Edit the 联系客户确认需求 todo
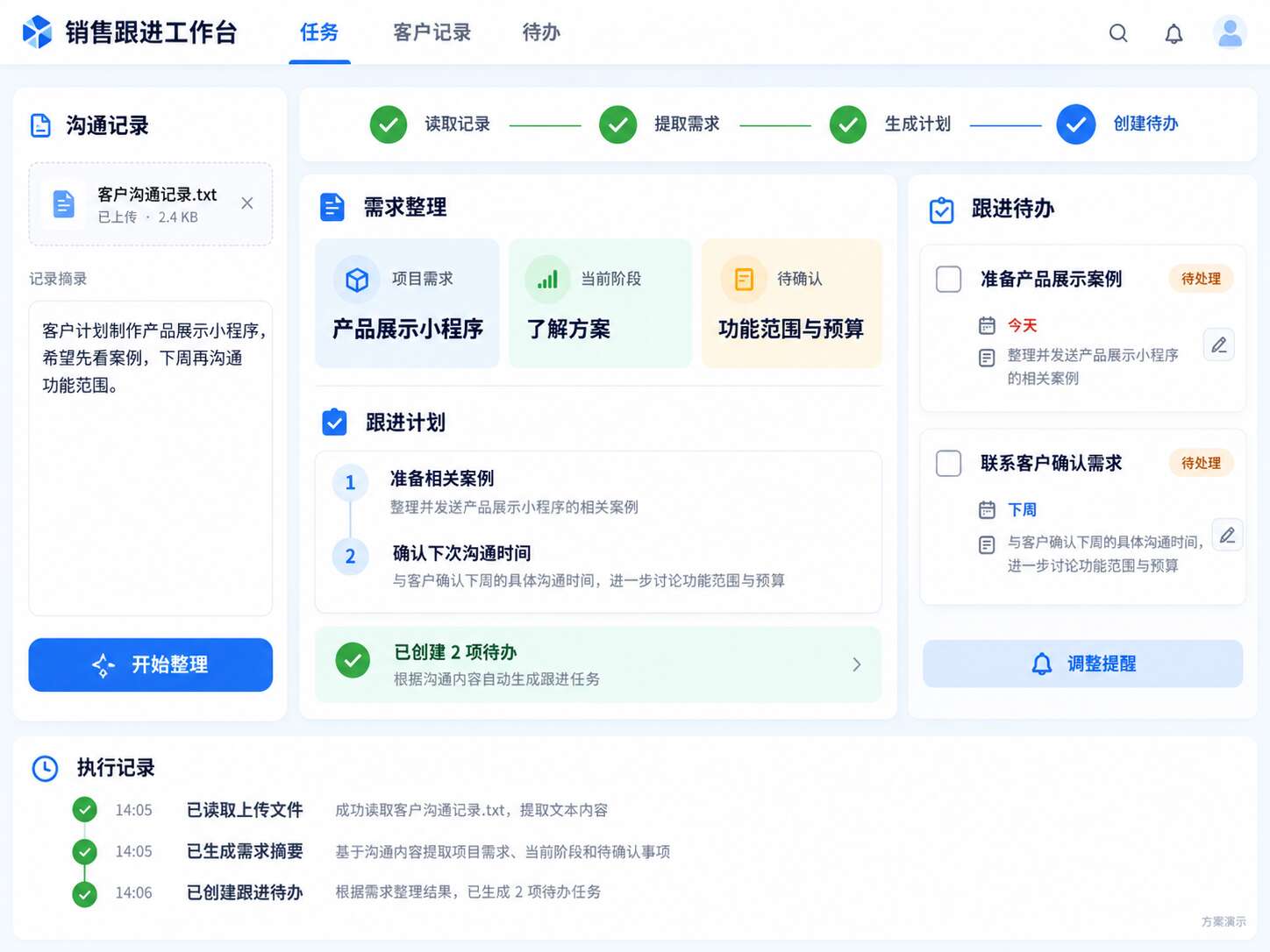Viewport: 1270px width, 952px height. click(x=1227, y=534)
